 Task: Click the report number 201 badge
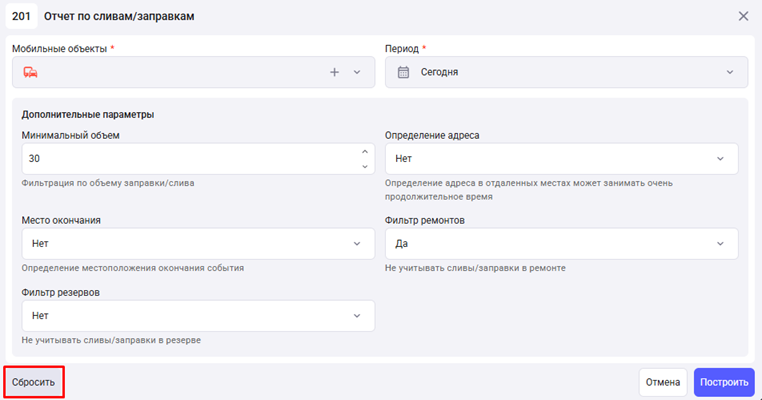pos(21,16)
